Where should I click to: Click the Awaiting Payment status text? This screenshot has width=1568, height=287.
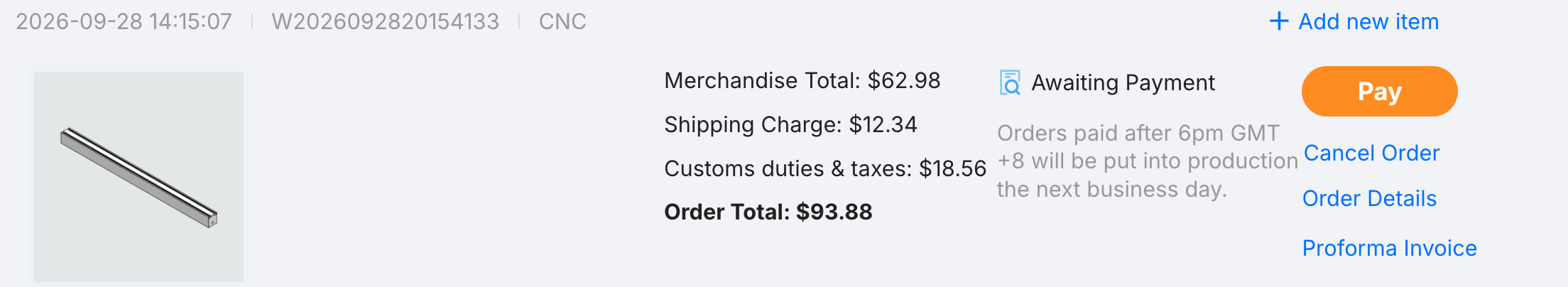[x=1123, y=82]
